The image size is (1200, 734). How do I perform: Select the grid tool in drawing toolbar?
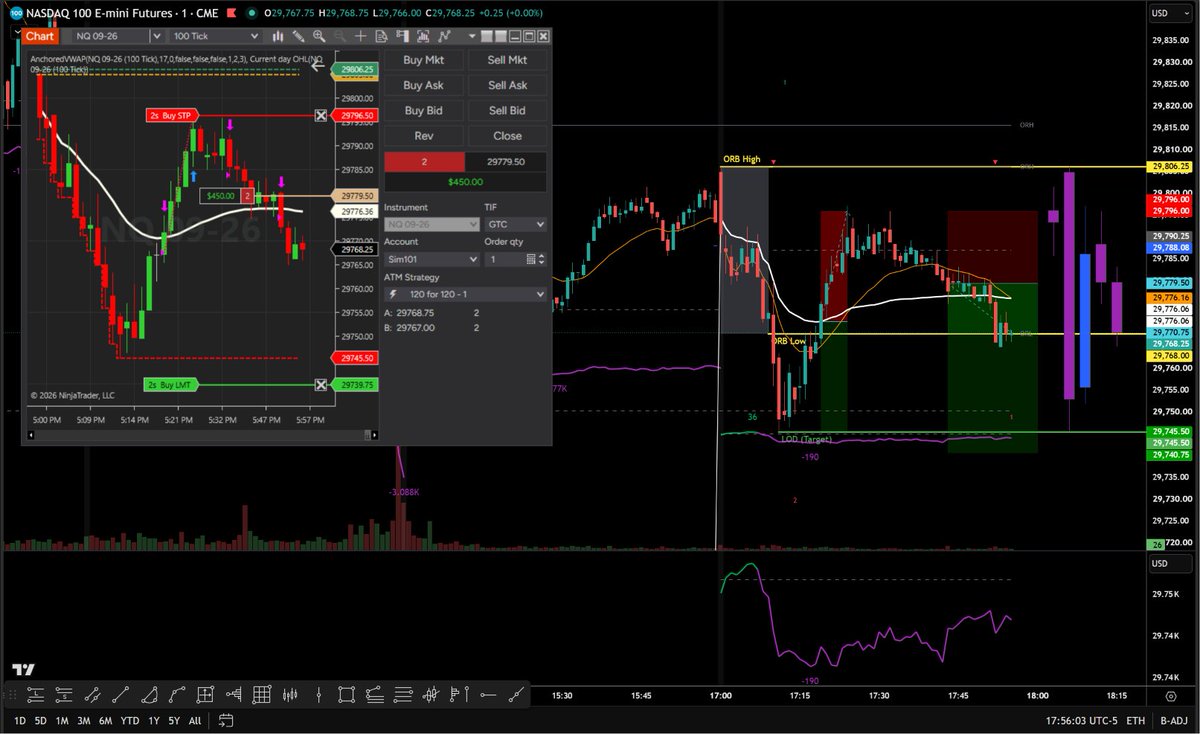click(262, 695)
